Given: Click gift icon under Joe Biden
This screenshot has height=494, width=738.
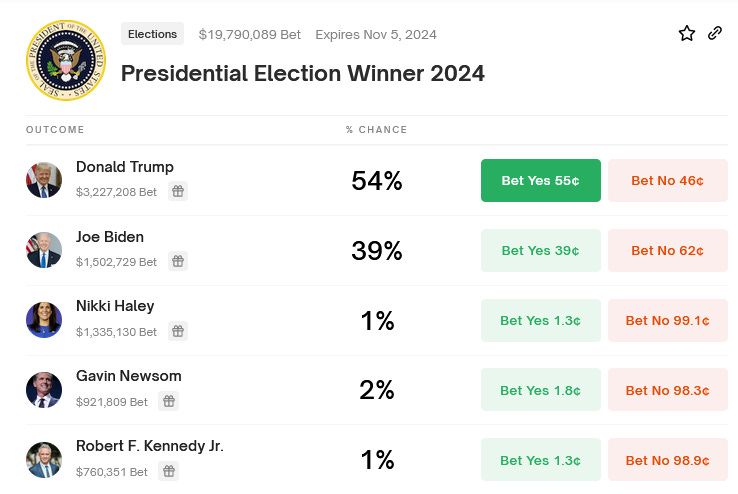Looking at the screenshot, I should [178, 261].
